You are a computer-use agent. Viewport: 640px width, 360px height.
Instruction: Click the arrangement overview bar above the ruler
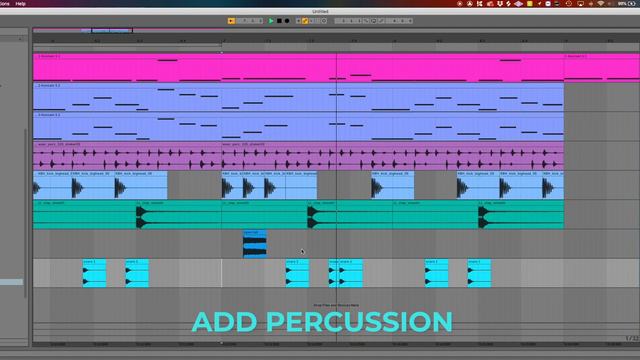coord(336,31)
